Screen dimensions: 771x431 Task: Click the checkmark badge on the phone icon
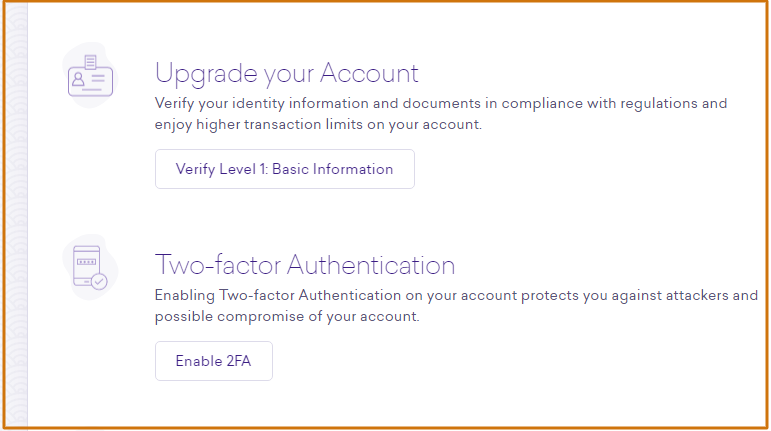point(99,282)
